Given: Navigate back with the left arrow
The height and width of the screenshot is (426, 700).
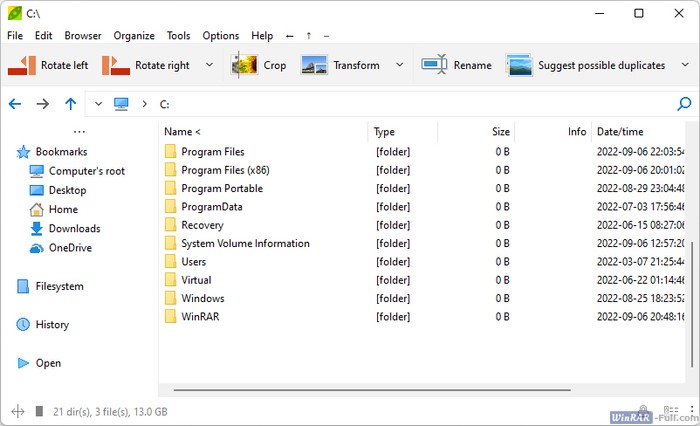Looking at the screenshot, I should pos(15,103).
